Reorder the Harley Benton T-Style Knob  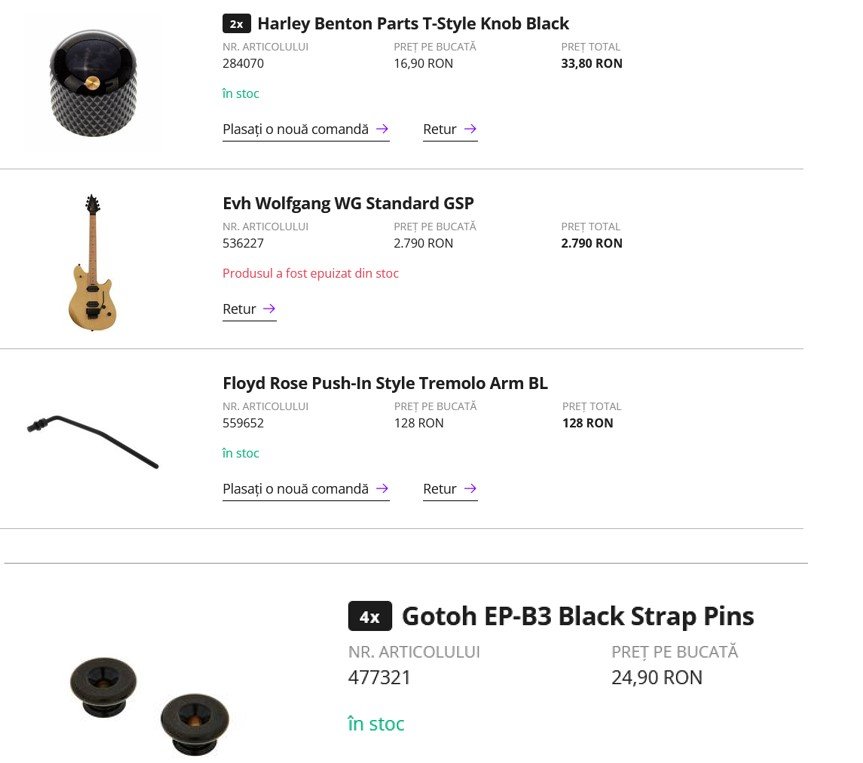tap(295, 129)
